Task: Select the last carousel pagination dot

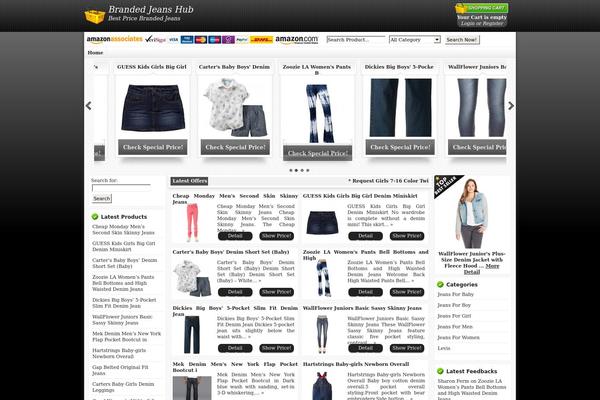Action: (308, 170)
